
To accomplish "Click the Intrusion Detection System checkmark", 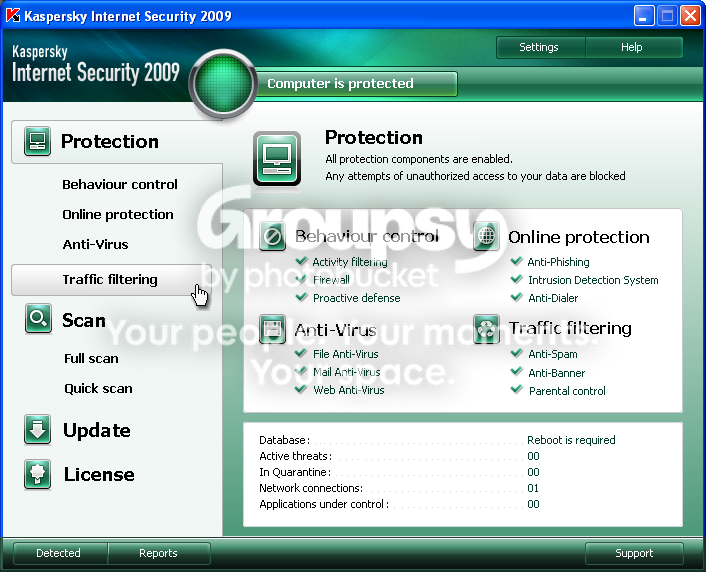I will (516, 279).
